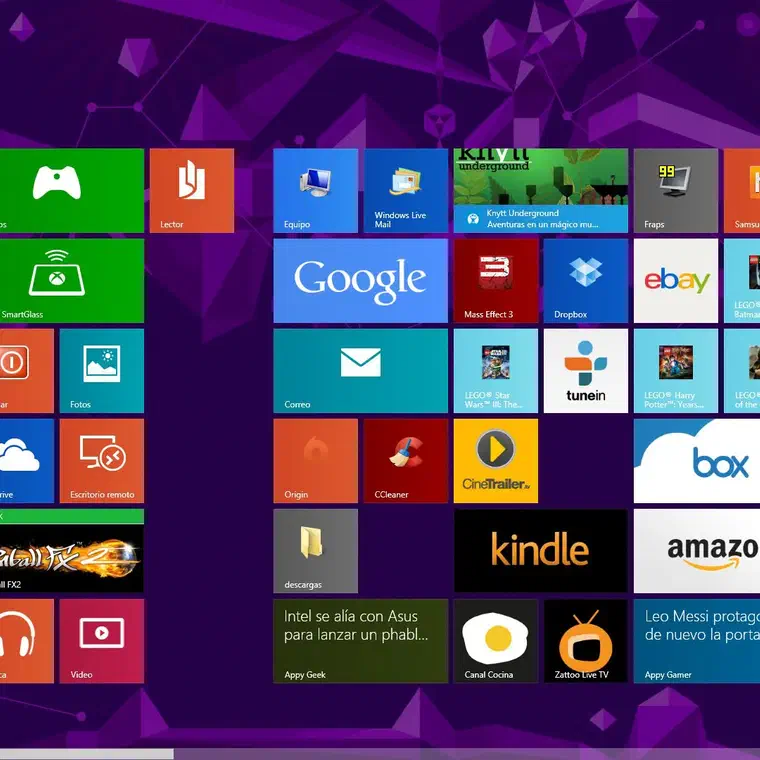Open the TuneIn radio tile
Image resolution: width=760 pixels, height=760 pixels.
click(x=586, y=371)
